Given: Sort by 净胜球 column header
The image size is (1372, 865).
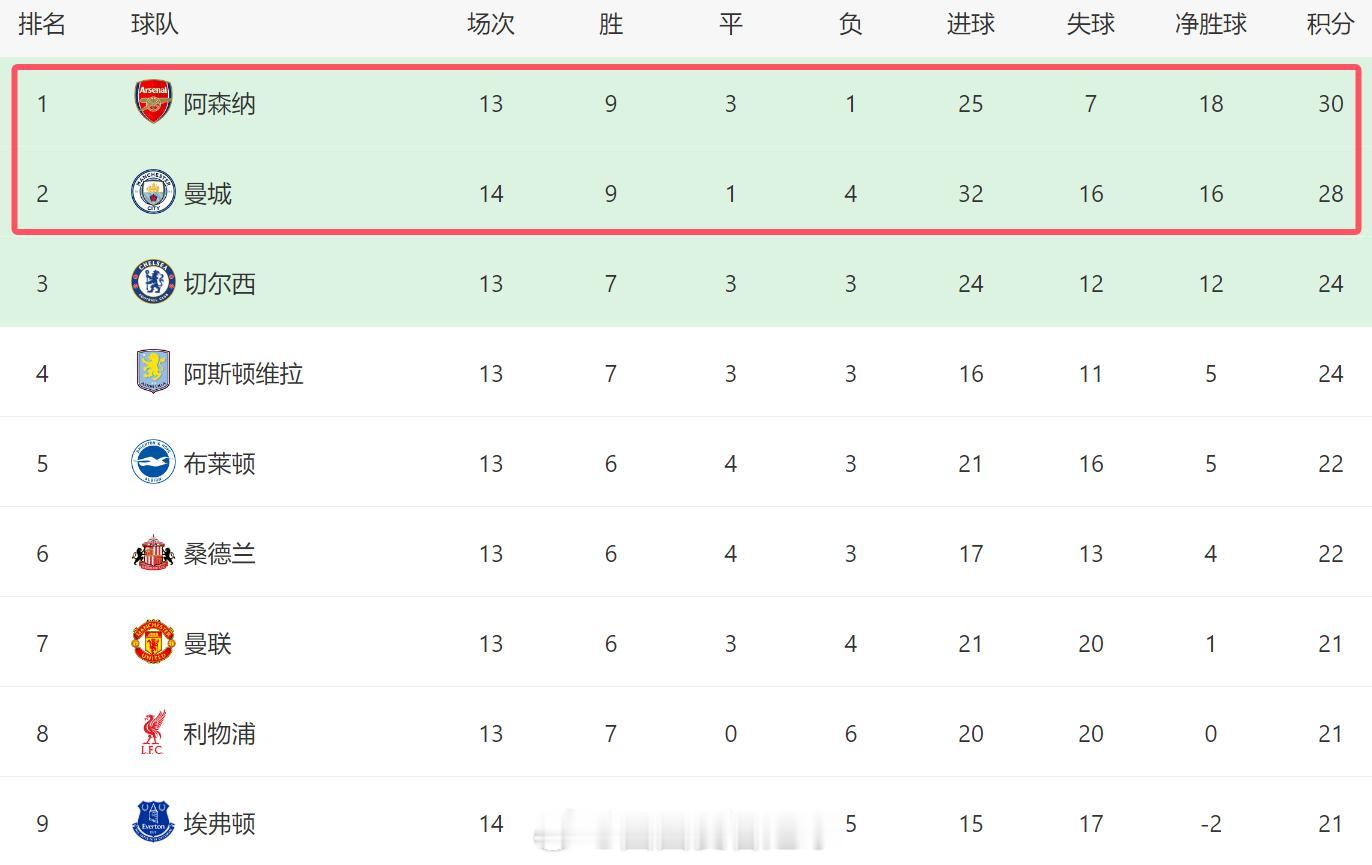Looking at the screenshot, I should pos(1210,25).
